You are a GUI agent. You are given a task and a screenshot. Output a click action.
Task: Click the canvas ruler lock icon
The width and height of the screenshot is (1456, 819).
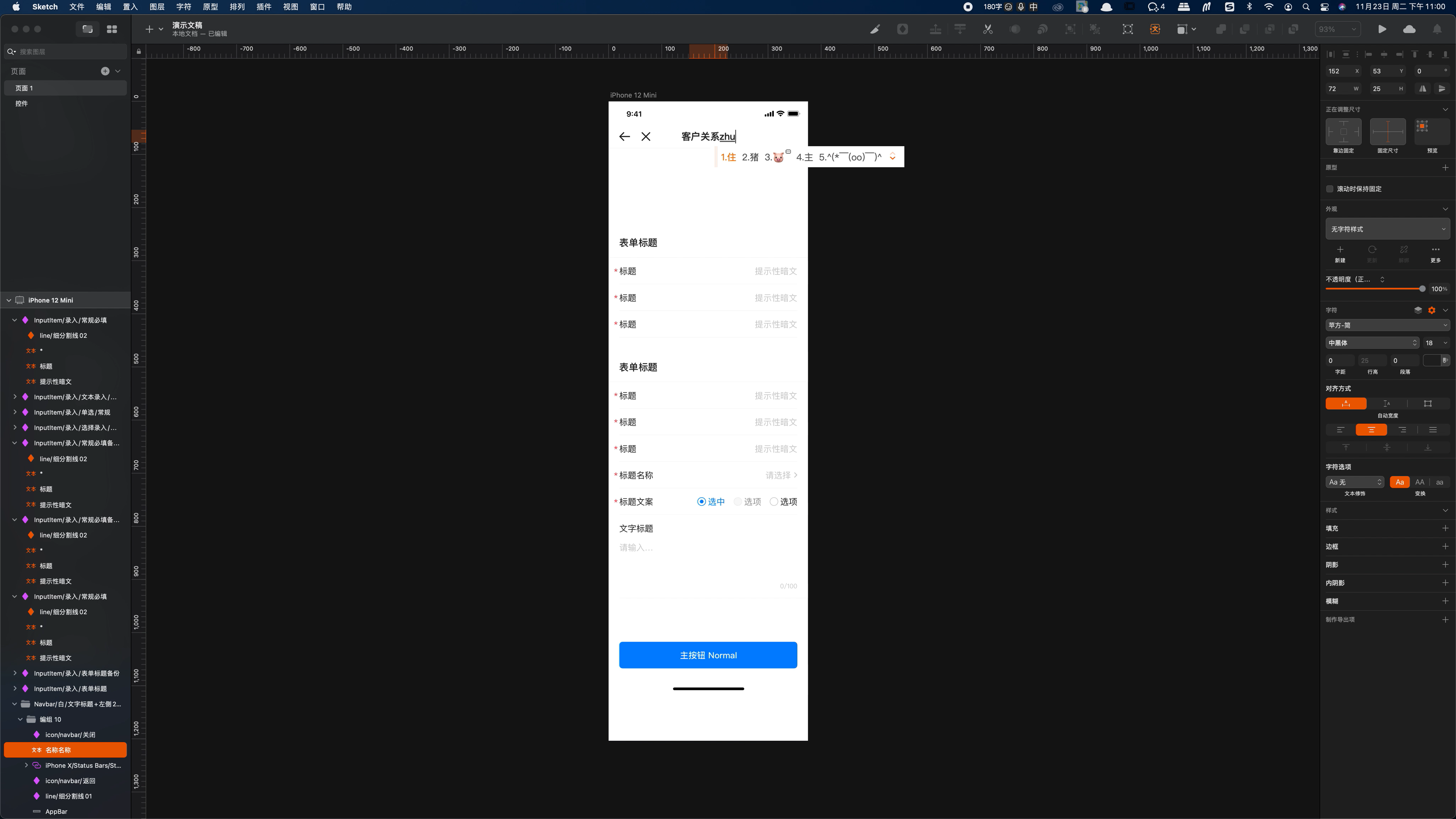pos(139,52)
